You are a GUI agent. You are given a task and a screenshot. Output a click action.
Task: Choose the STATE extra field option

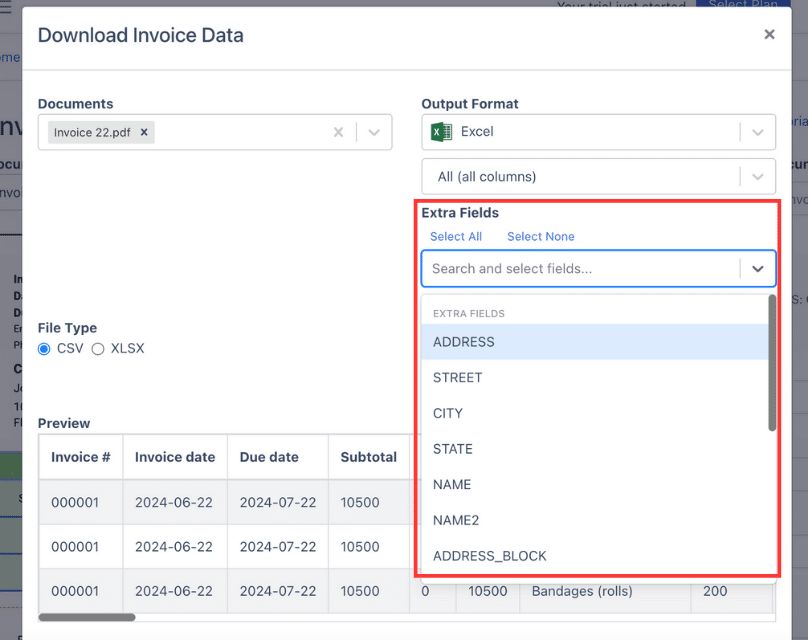click(594, 448)
